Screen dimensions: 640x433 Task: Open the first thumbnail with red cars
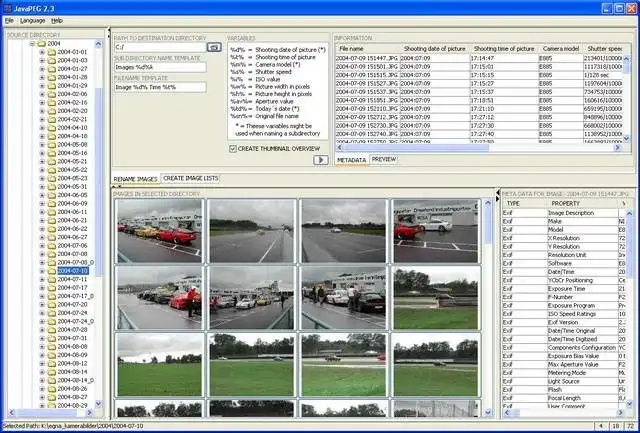[x=159, y=231]
